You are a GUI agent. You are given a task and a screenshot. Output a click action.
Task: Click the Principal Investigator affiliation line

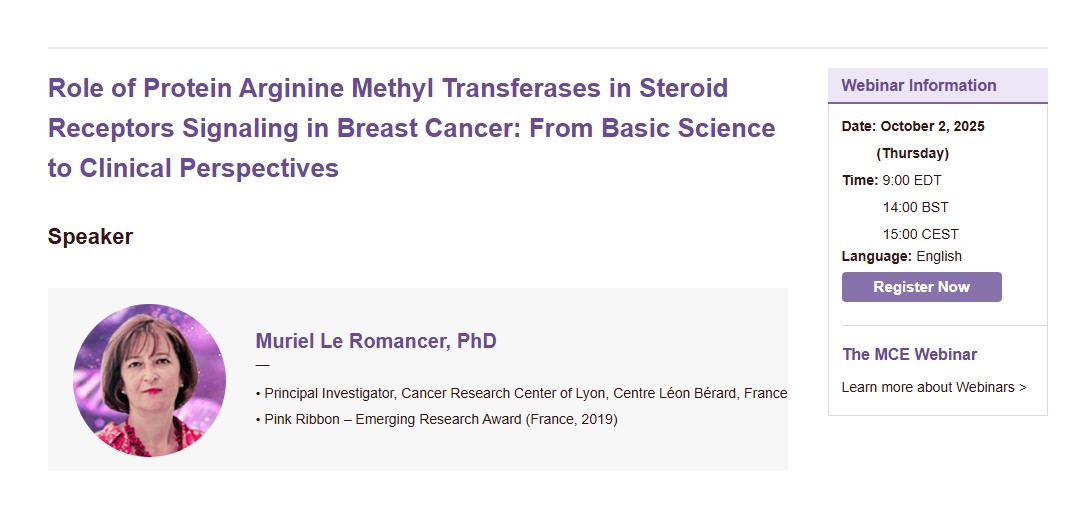pyautogui.click(x=521, y=393)
